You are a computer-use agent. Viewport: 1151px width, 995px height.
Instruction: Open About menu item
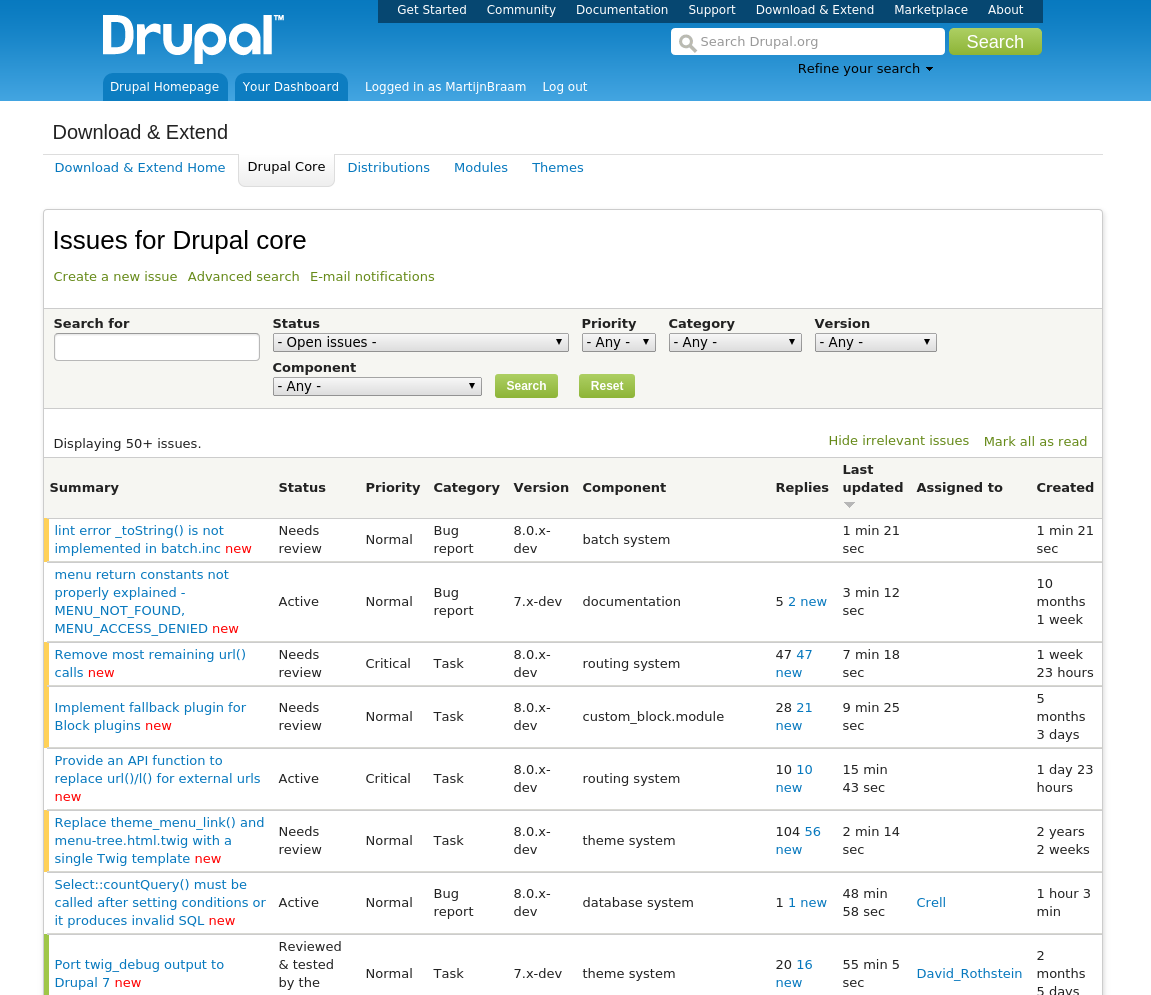1005,10
